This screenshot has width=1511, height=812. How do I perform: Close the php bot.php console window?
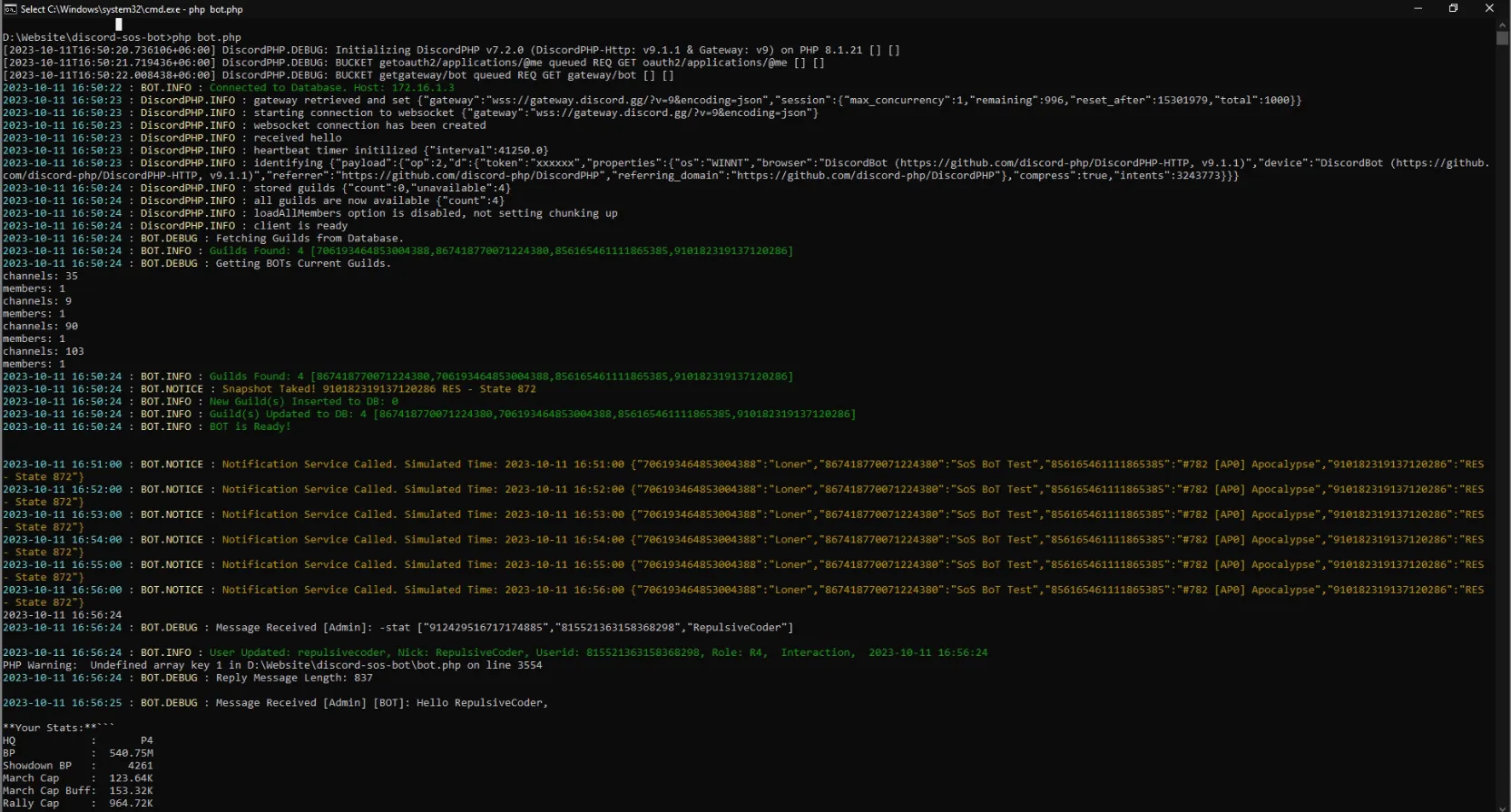(x=1489, y=8)
